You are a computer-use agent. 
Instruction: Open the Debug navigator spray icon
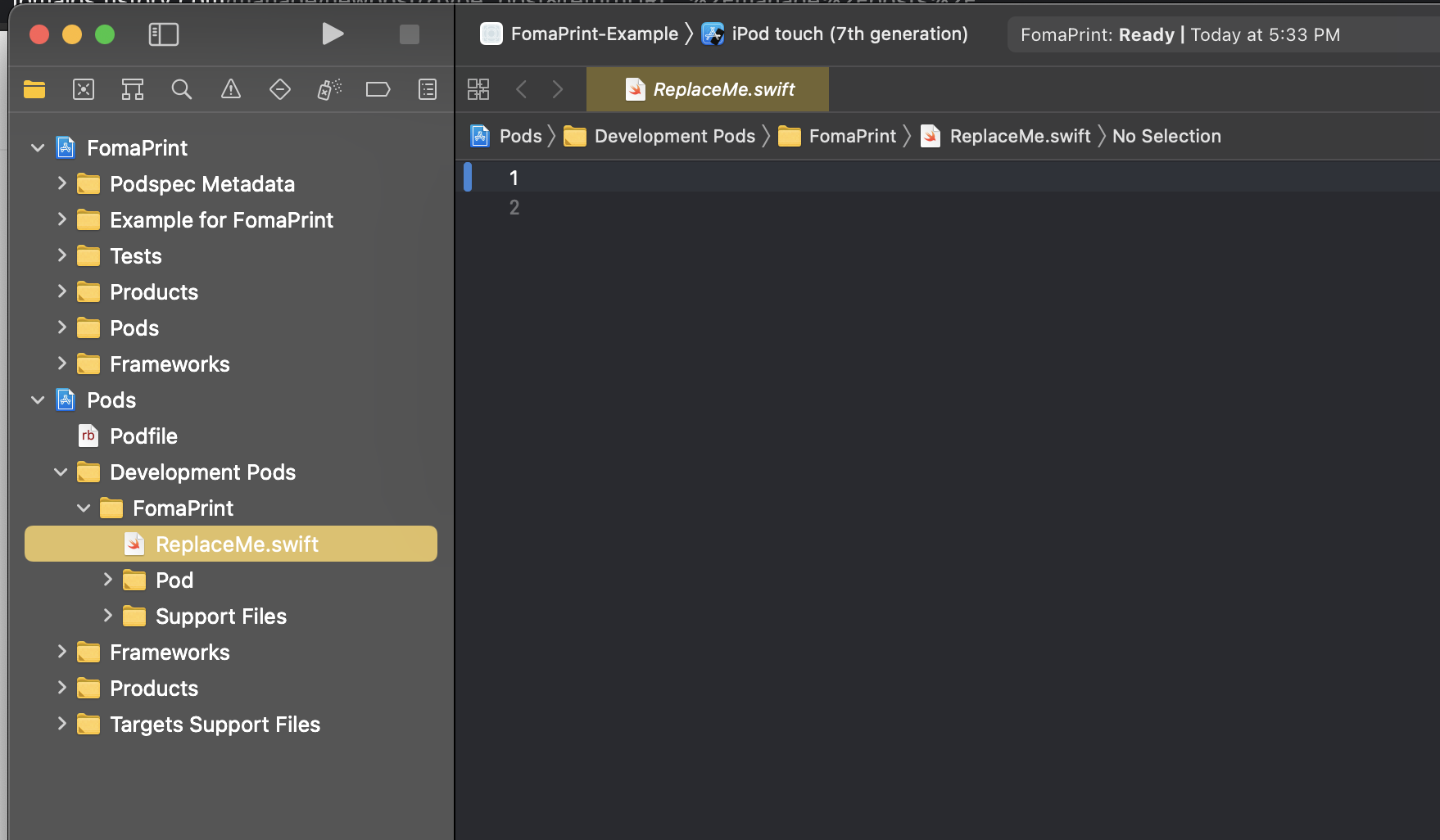point(329,89)
